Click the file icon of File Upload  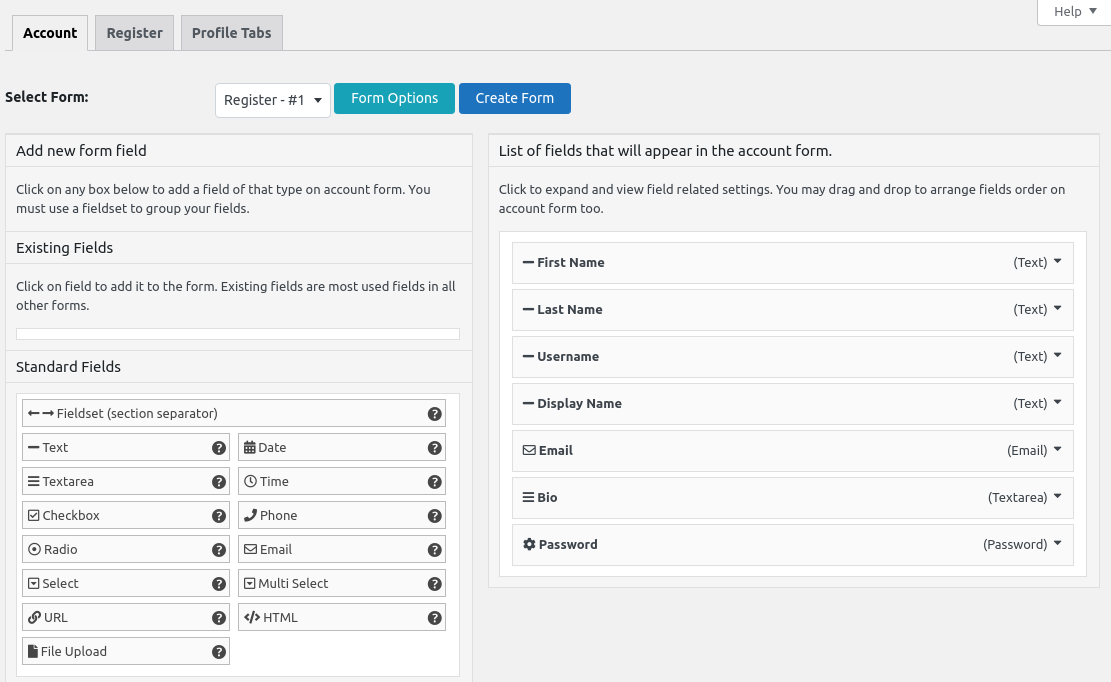pos(33,651)
